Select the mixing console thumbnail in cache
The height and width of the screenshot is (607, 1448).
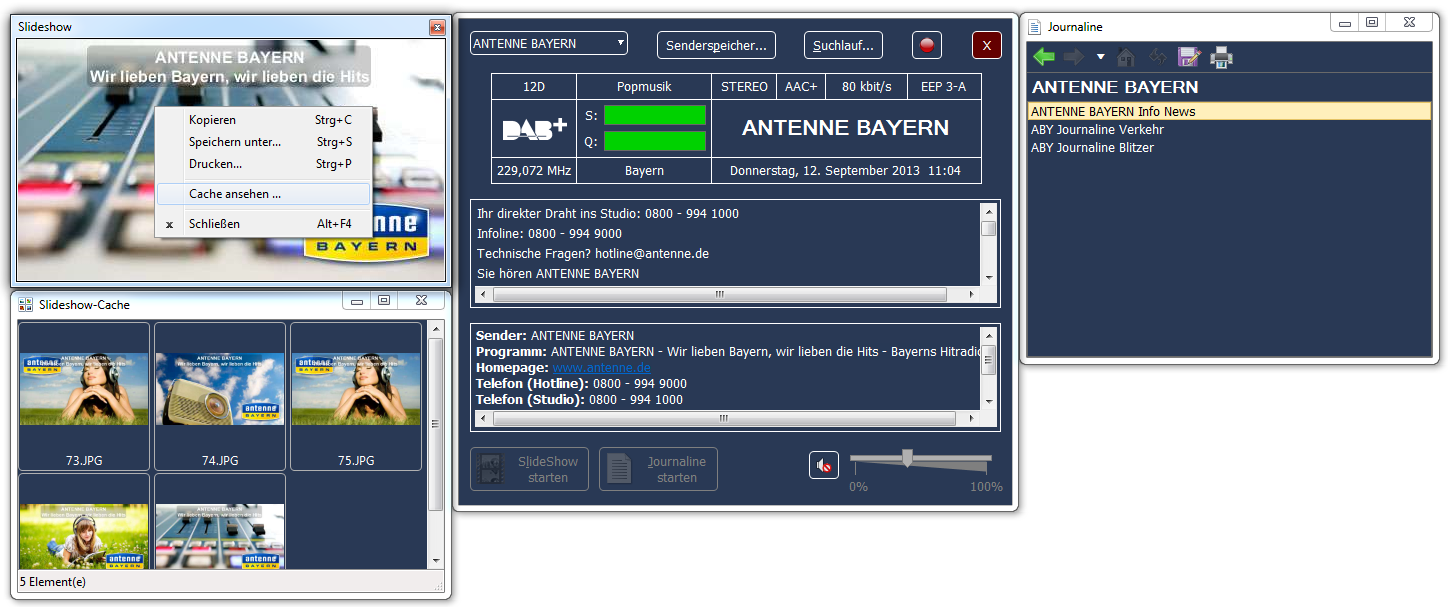pyautogui.click(x=220, y=522)
